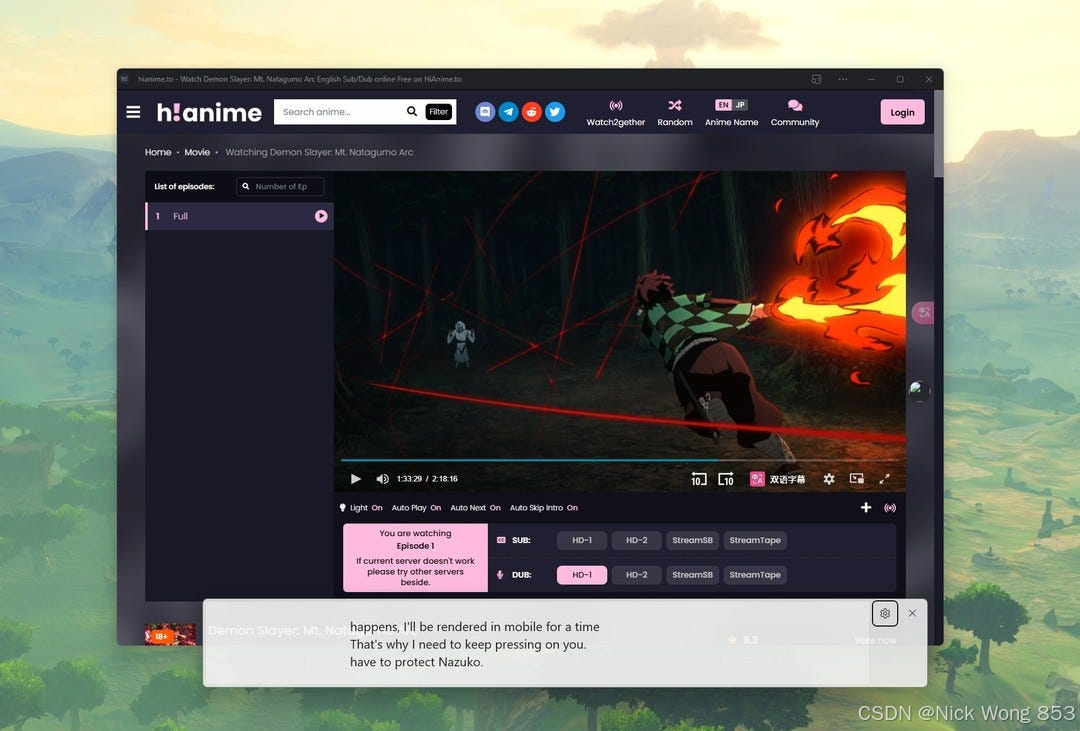Toggle Auto Next
The width and height of the screenshot is (1080, 731).
pyautogui.click(x=475, y=508)
